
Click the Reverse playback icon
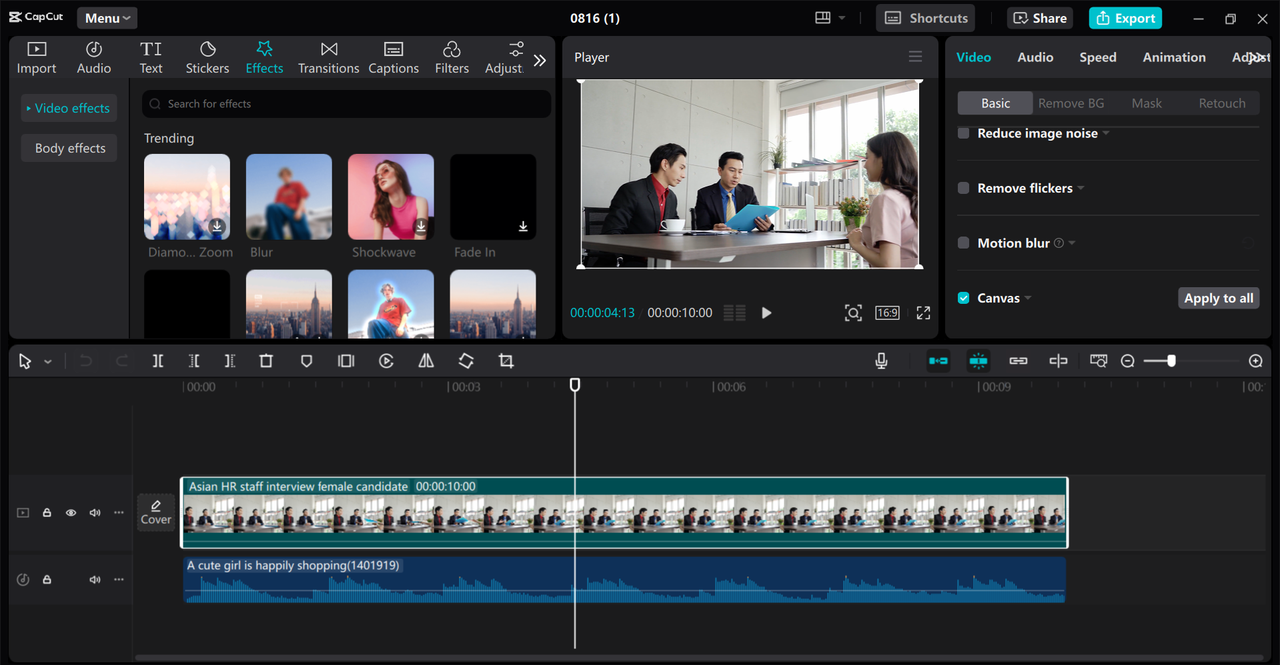pyautogui.click(x=386, y=361)
